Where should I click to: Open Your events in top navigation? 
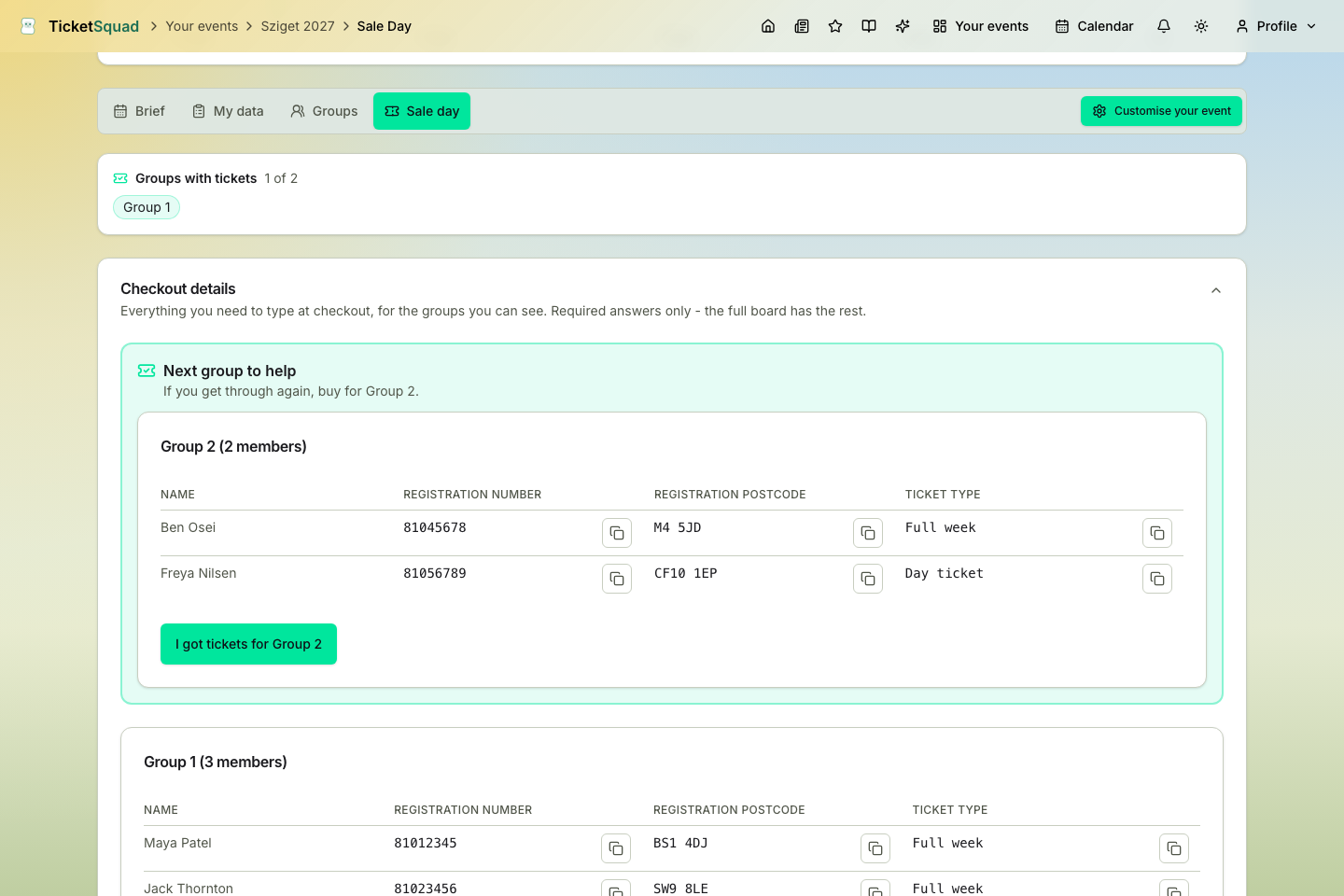981,26
